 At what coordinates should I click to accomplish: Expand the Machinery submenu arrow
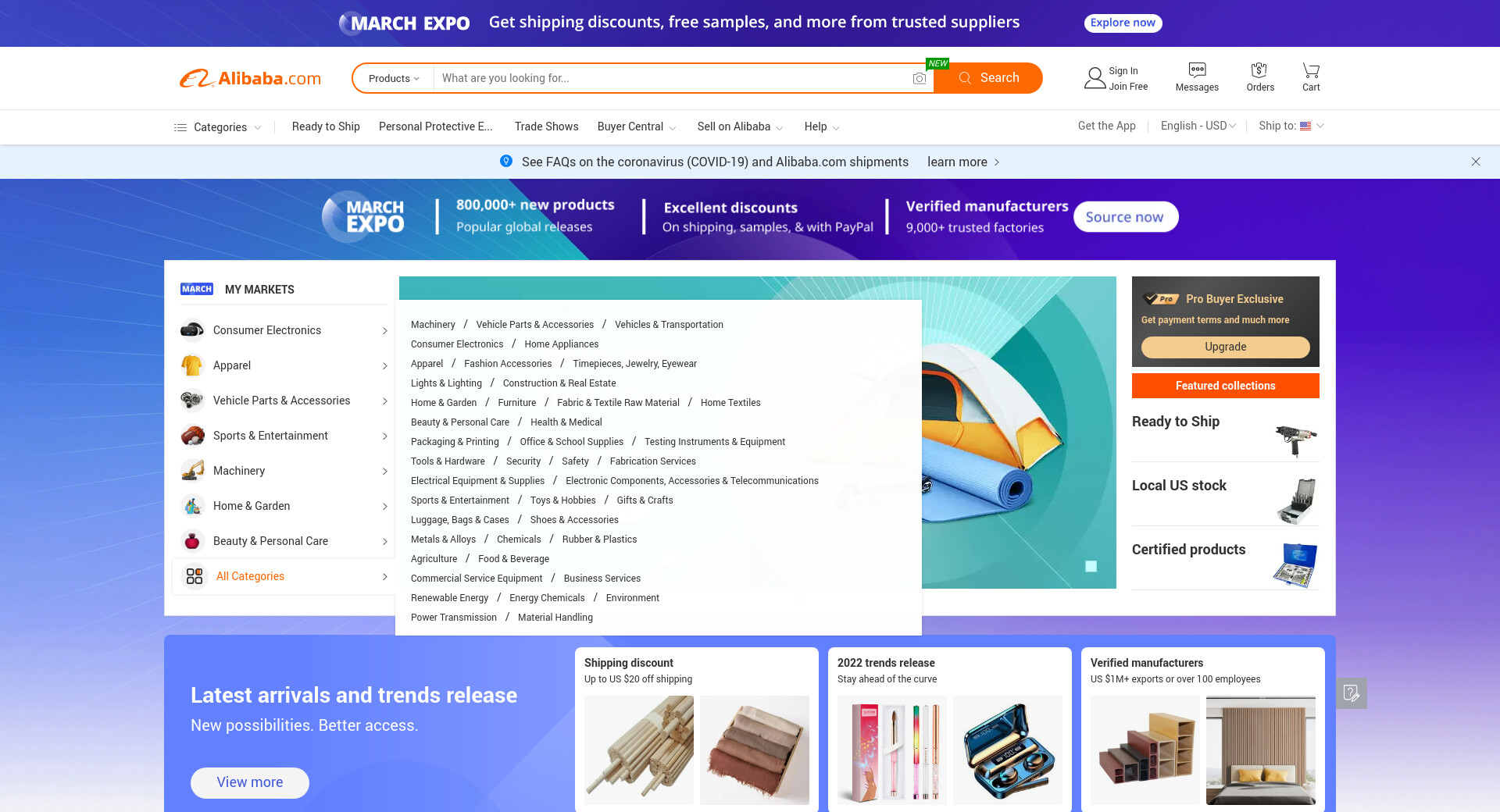(x=384, y=471)
